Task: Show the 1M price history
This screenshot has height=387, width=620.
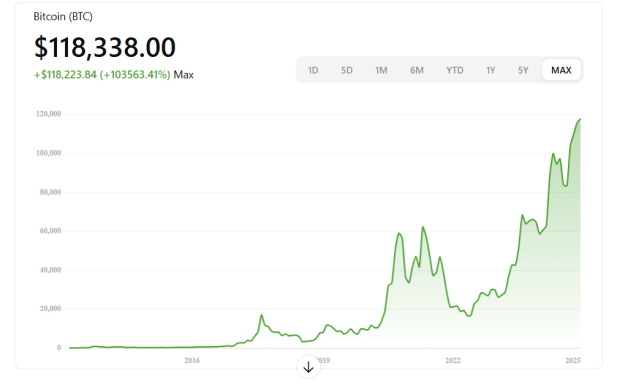Action: click(381, 70)
